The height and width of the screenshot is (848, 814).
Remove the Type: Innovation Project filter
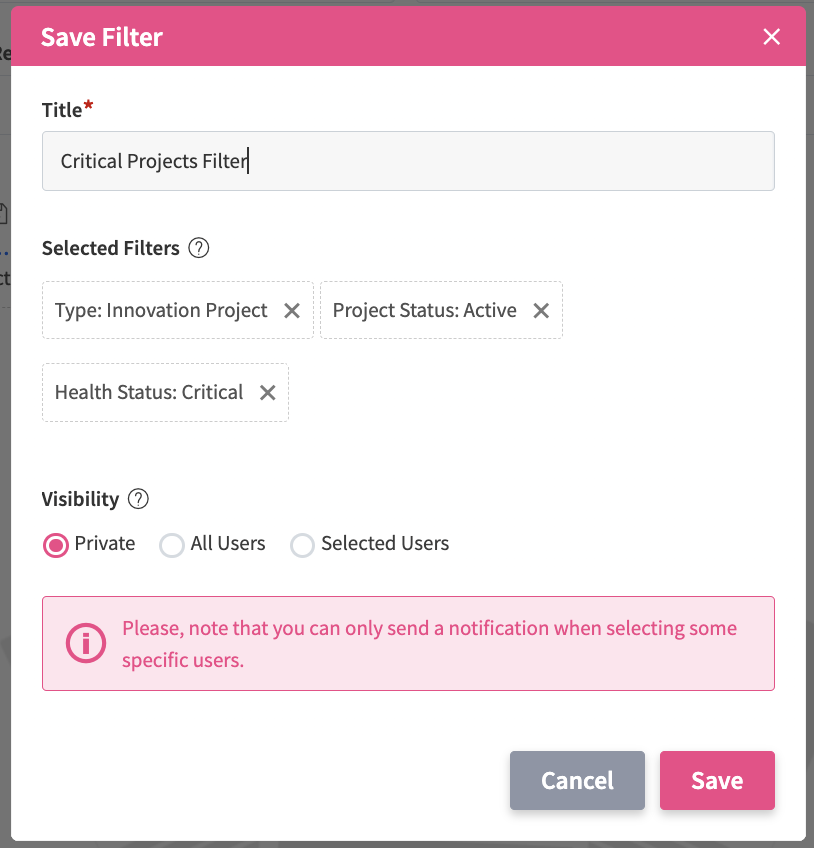tap(292, 311)
